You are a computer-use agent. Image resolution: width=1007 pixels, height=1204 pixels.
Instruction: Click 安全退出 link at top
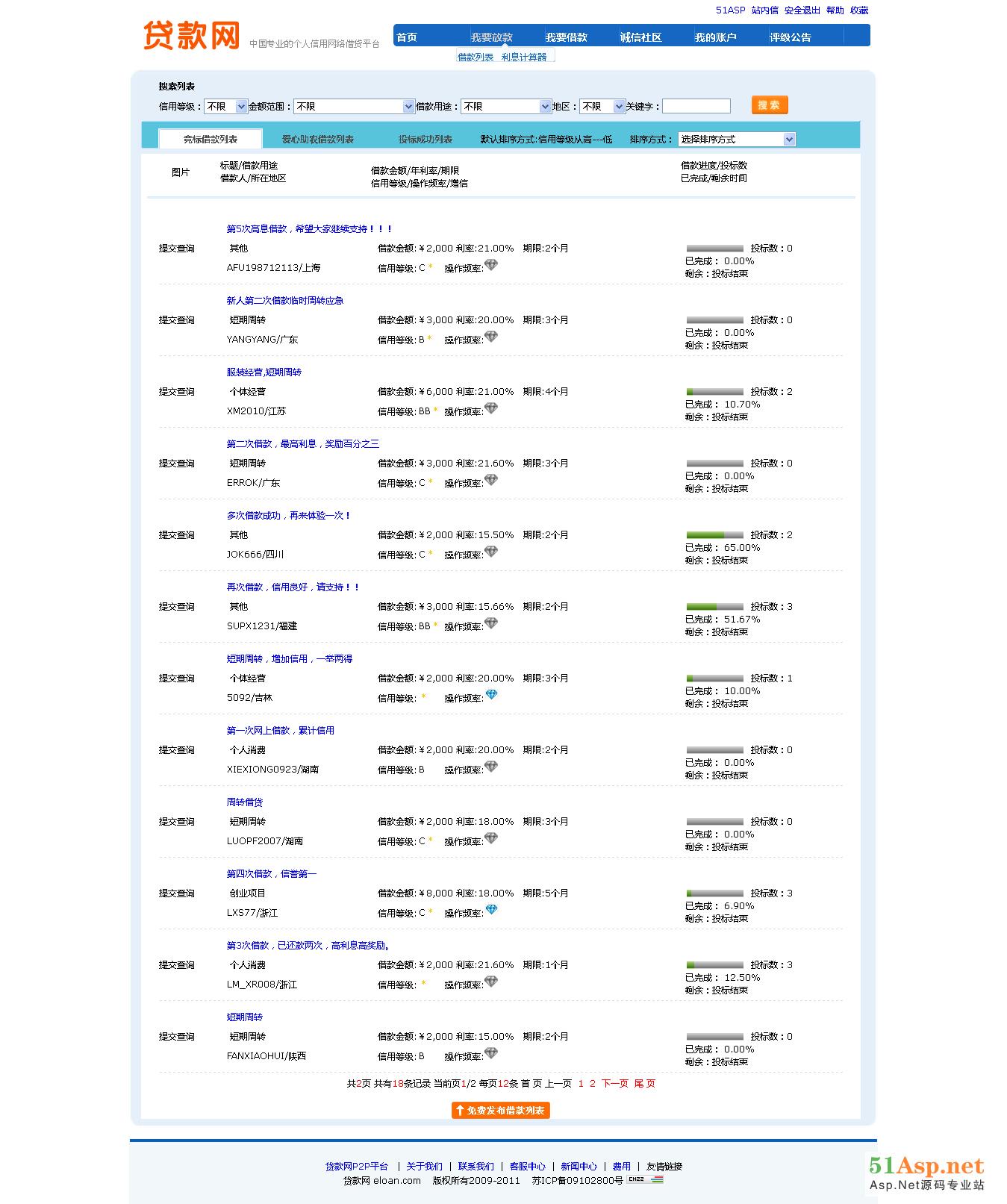(802, 10)
